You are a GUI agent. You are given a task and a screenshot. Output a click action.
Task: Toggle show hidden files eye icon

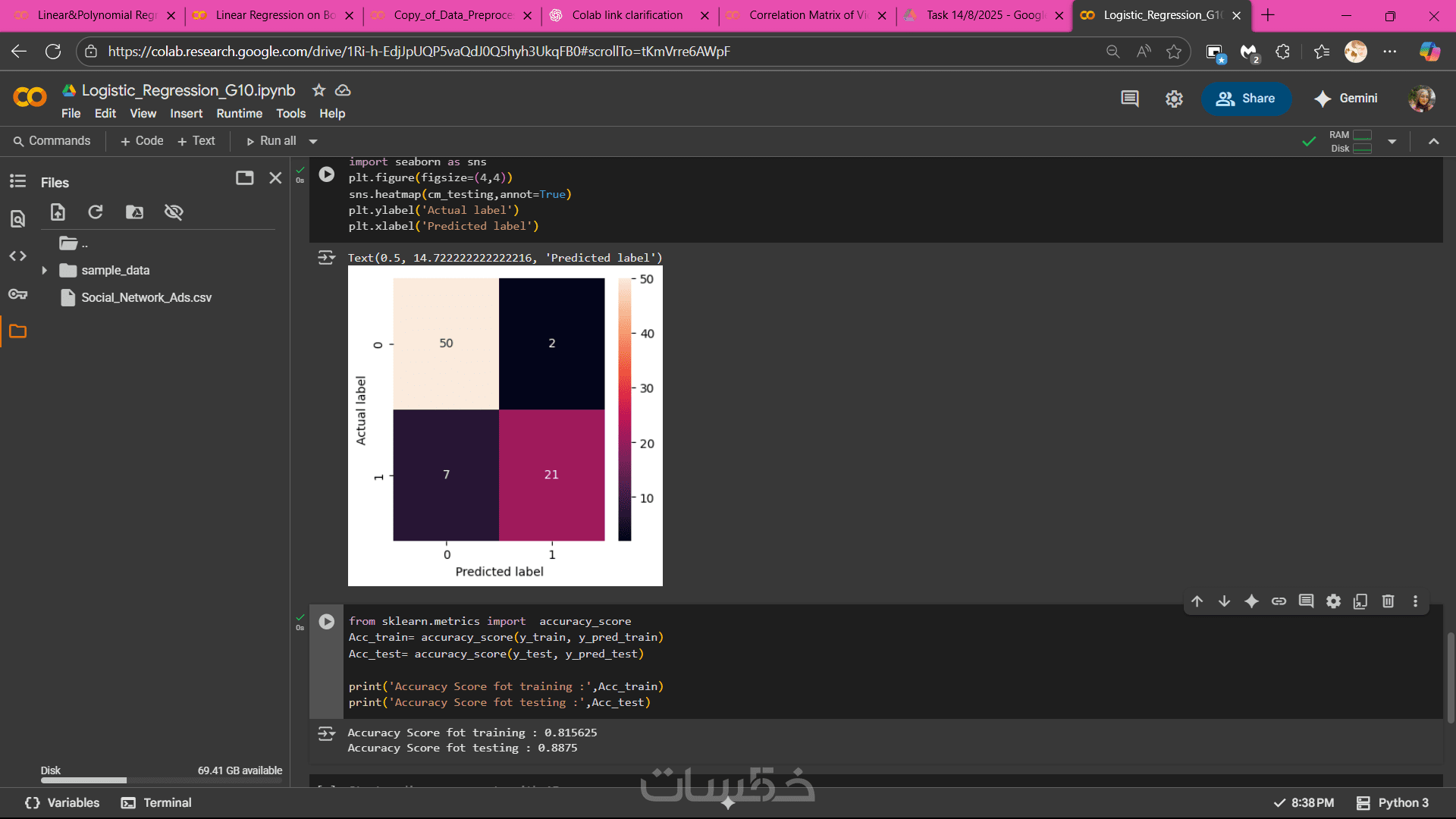[174, 212]
